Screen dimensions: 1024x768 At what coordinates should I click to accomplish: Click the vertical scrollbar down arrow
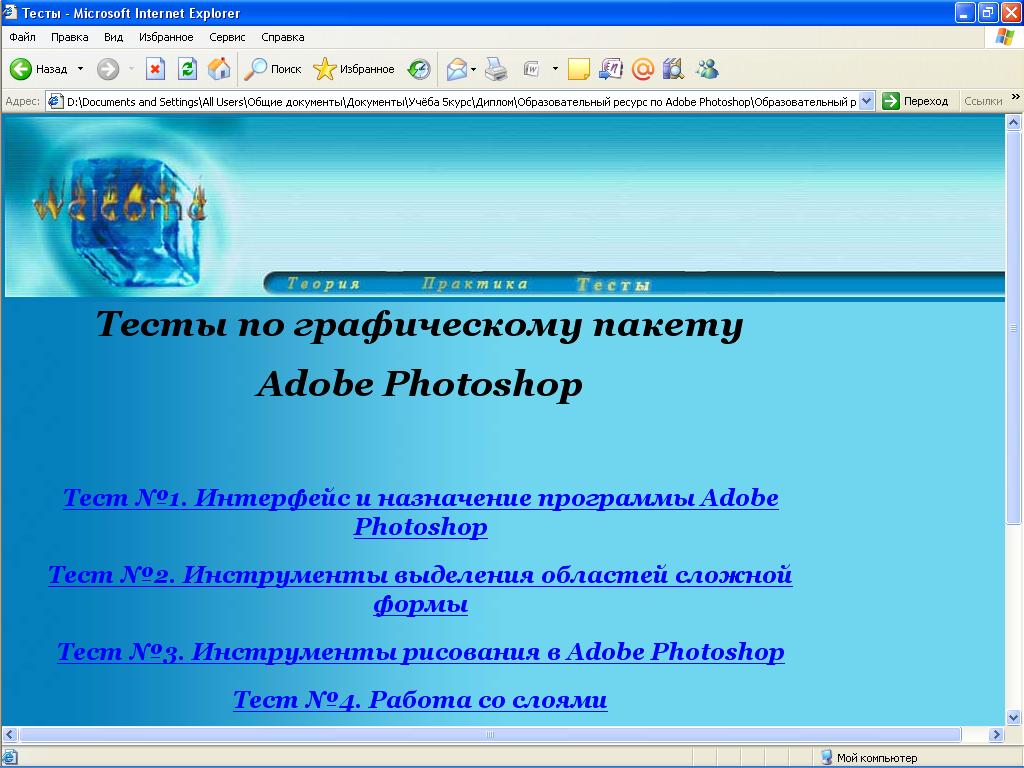(1014, 717)
